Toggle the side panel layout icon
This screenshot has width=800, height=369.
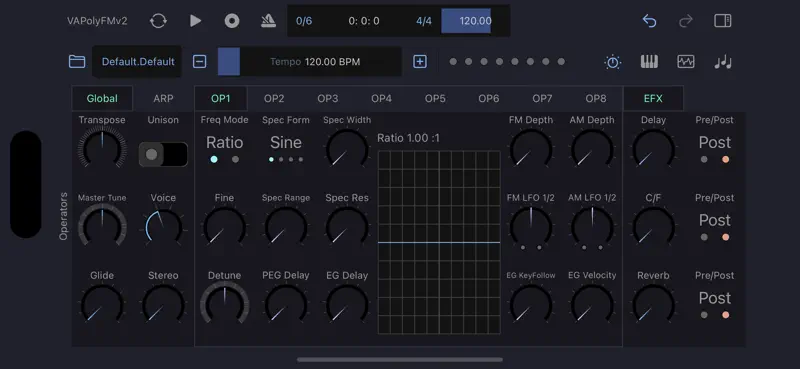click(x=722, y=21)
